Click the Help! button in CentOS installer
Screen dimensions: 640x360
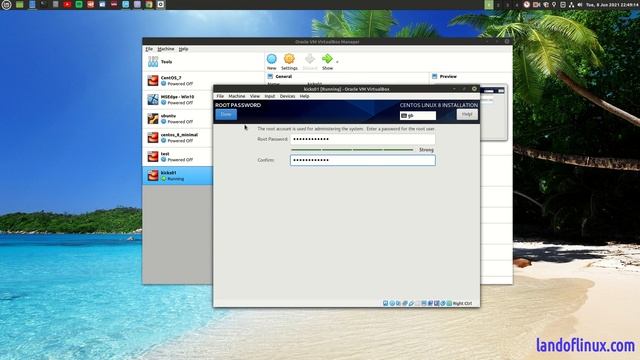coord(467,114)
